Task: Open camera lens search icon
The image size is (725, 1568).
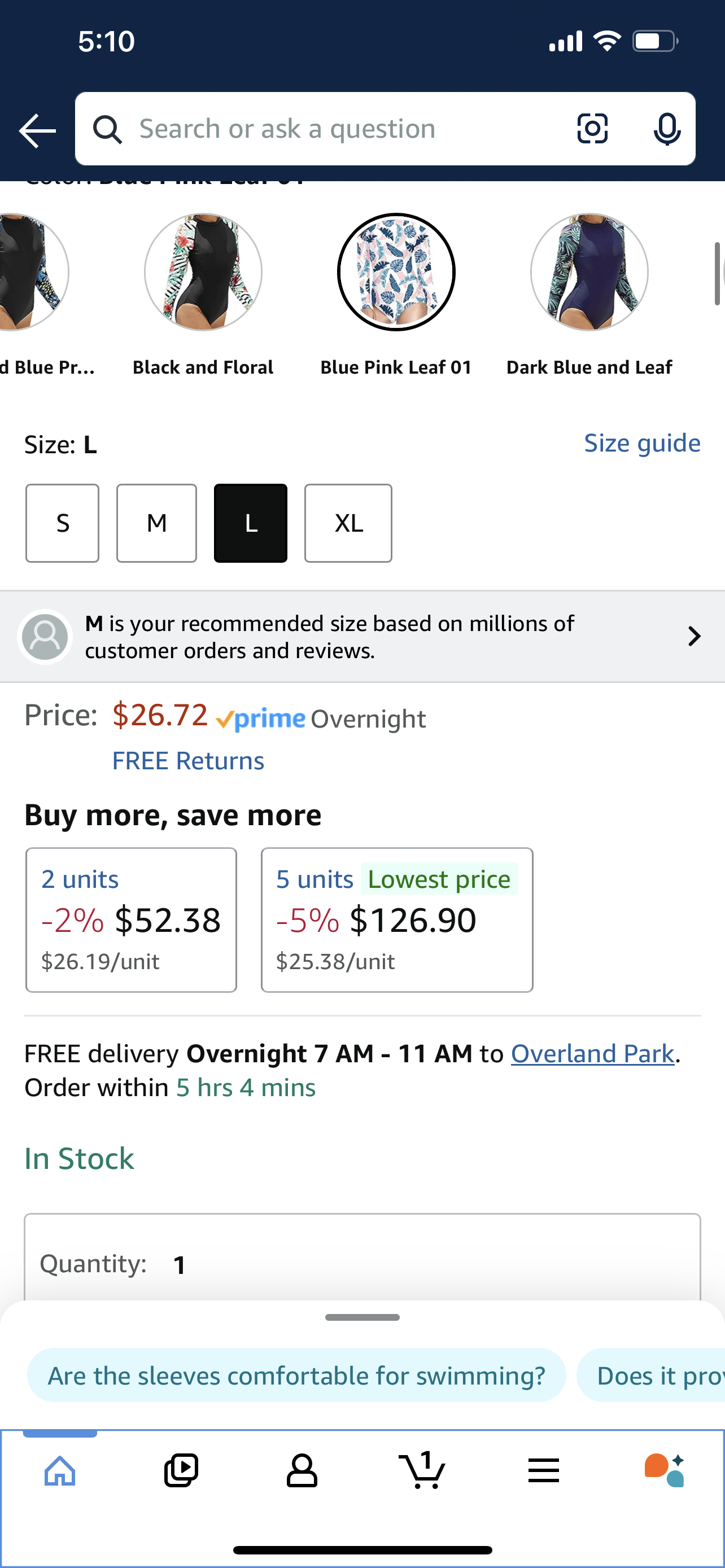Action: click(592, 129)
